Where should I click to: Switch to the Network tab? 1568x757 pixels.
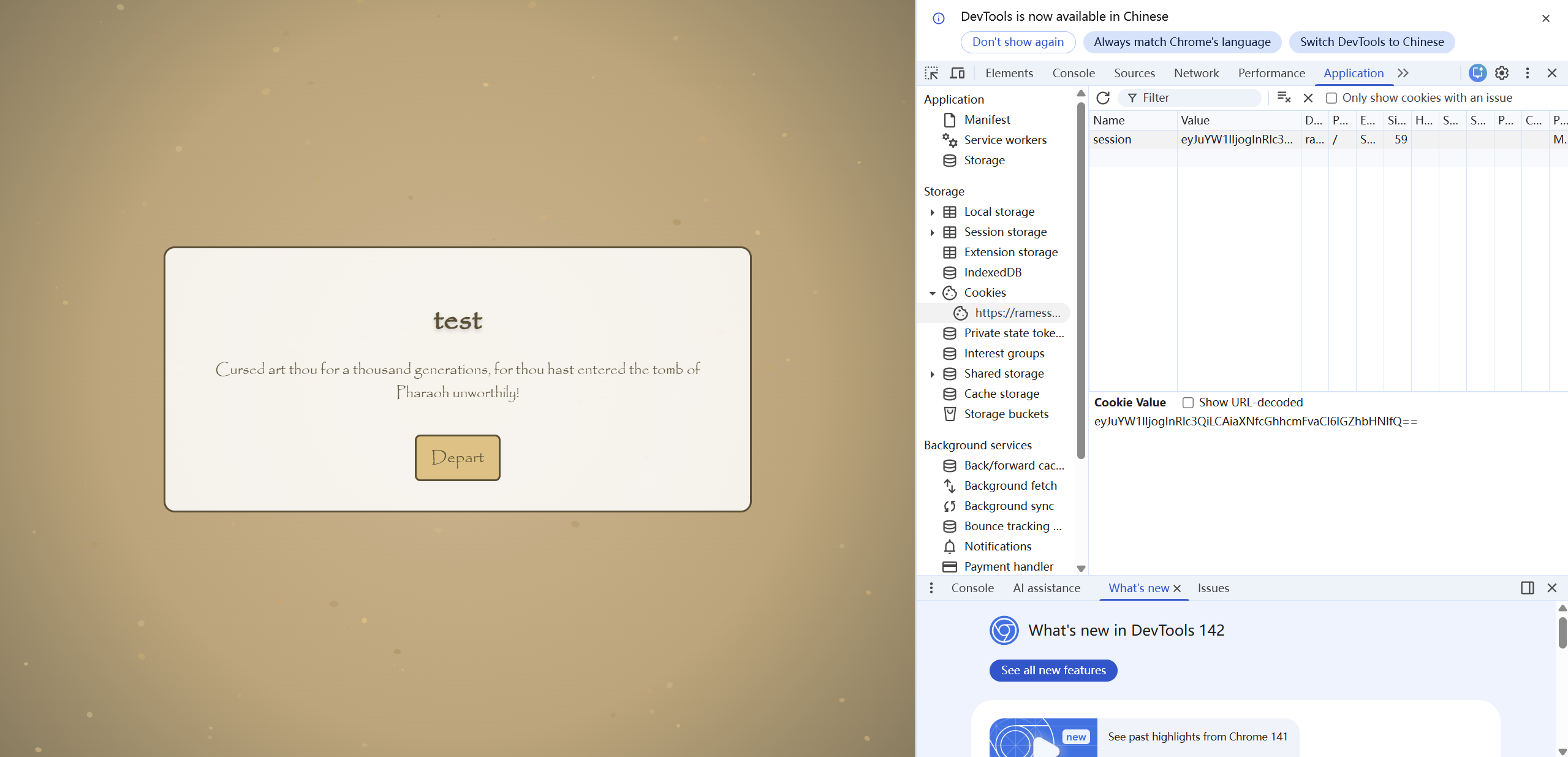click(x=1196, y=73)
